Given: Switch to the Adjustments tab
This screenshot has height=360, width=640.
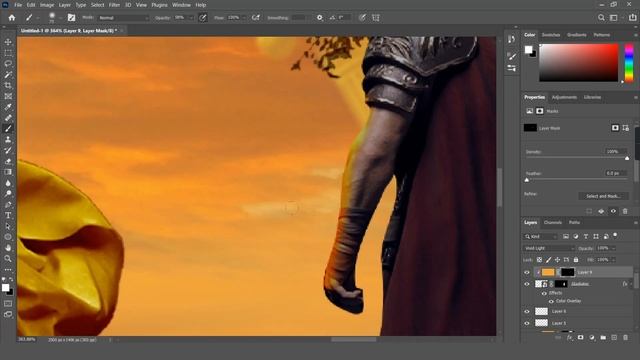Looking at the screenshot, I should tap(564, 98).
